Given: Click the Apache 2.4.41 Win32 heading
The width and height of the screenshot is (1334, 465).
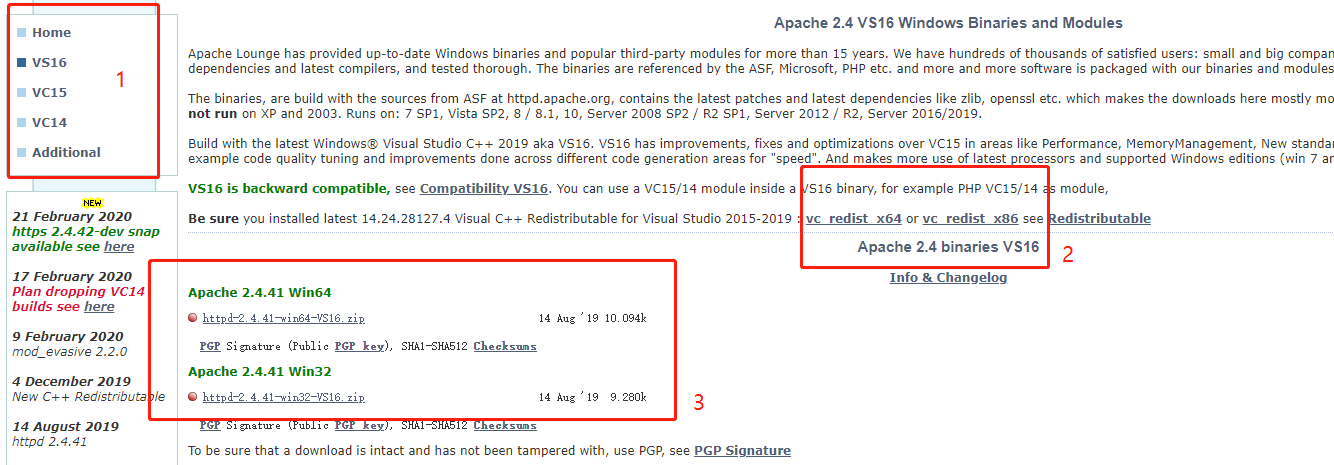Looking at the screenshot, I should coord(260,372).
